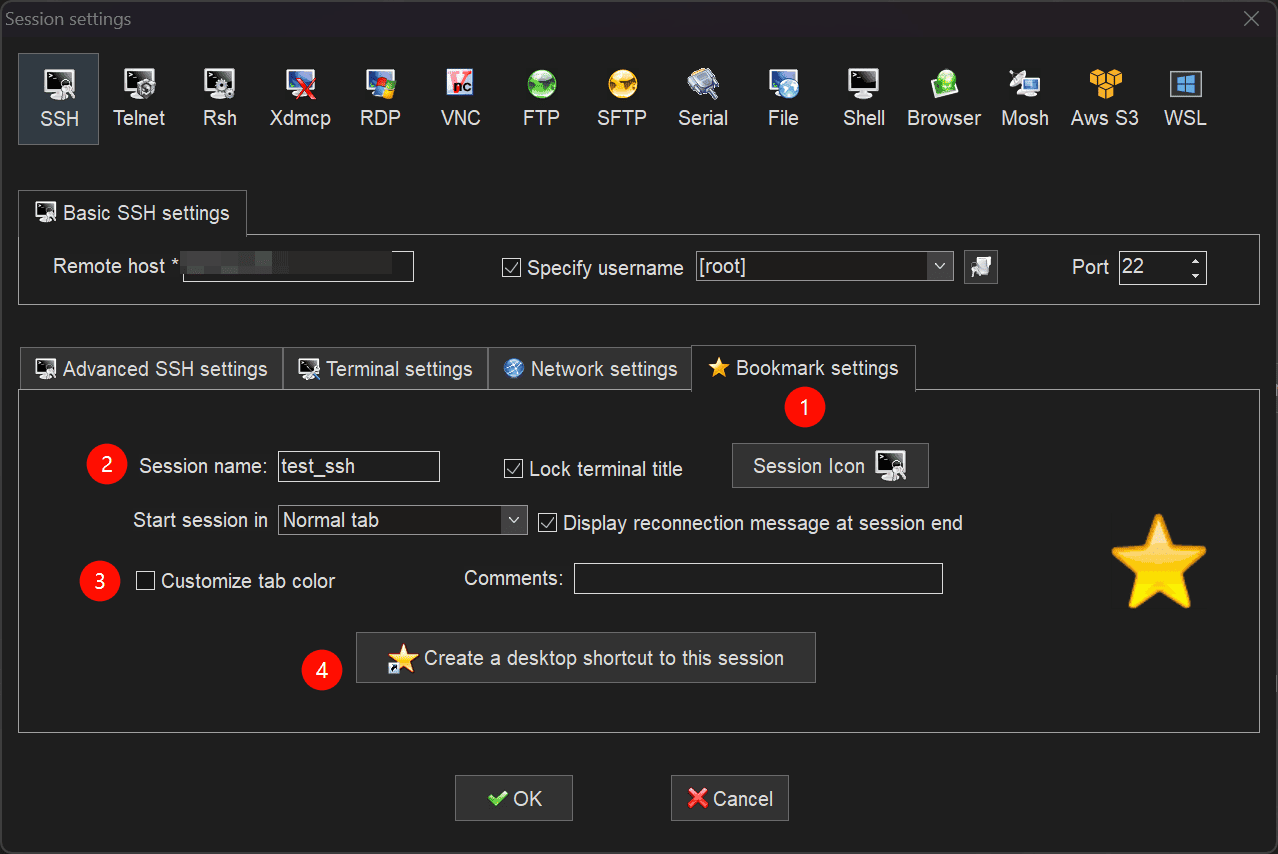Disable Display reconnection message checkbox

pyautogui.click(x=547, y=523)
